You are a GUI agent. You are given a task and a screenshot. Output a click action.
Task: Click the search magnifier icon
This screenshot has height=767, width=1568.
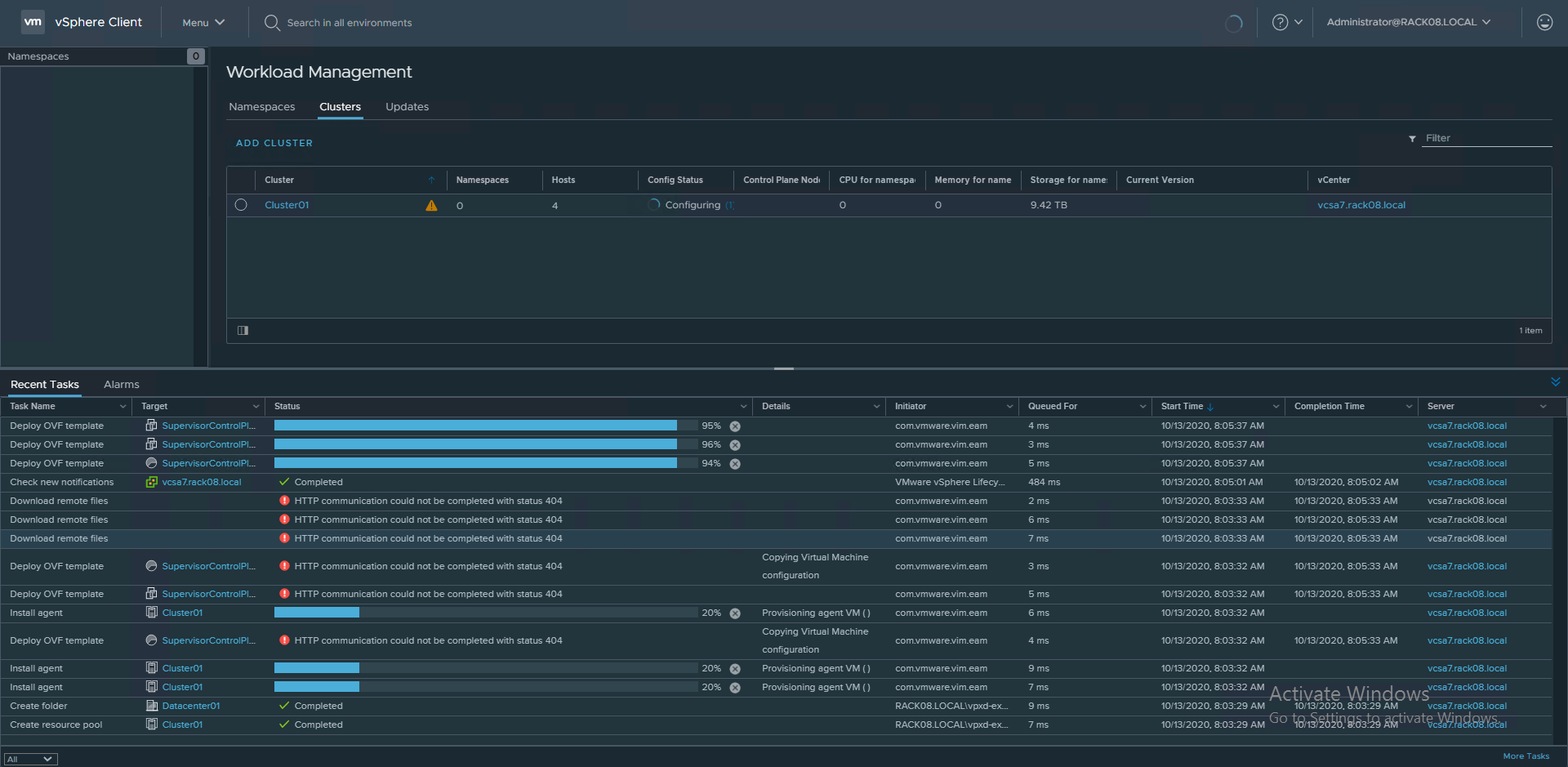[272, 22]
